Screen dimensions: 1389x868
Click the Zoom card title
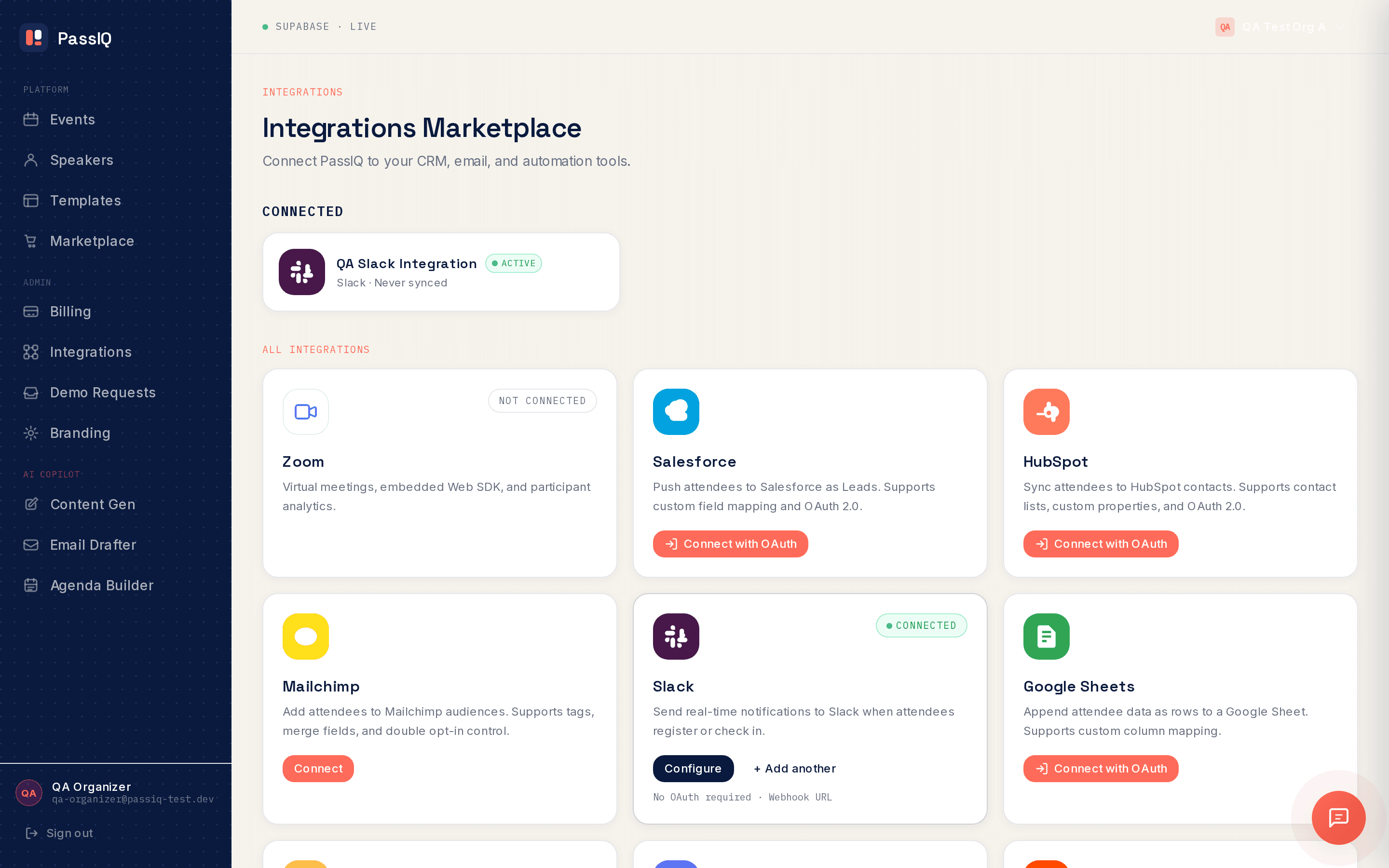[x=303, y=461]
